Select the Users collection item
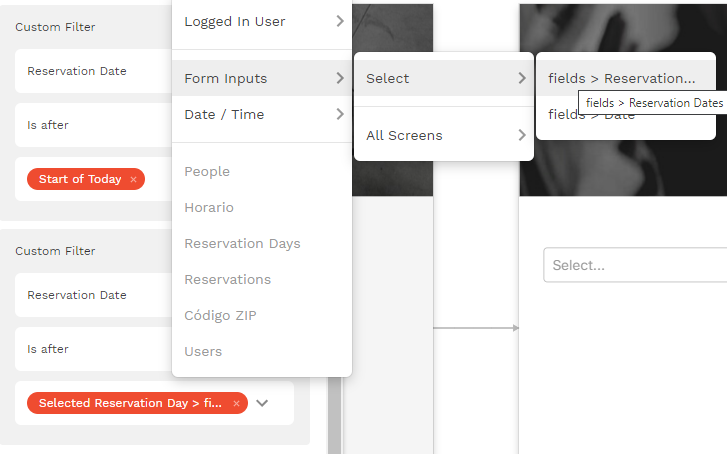The width and height of the screenshot is (727, 454). tap(203, 352)
